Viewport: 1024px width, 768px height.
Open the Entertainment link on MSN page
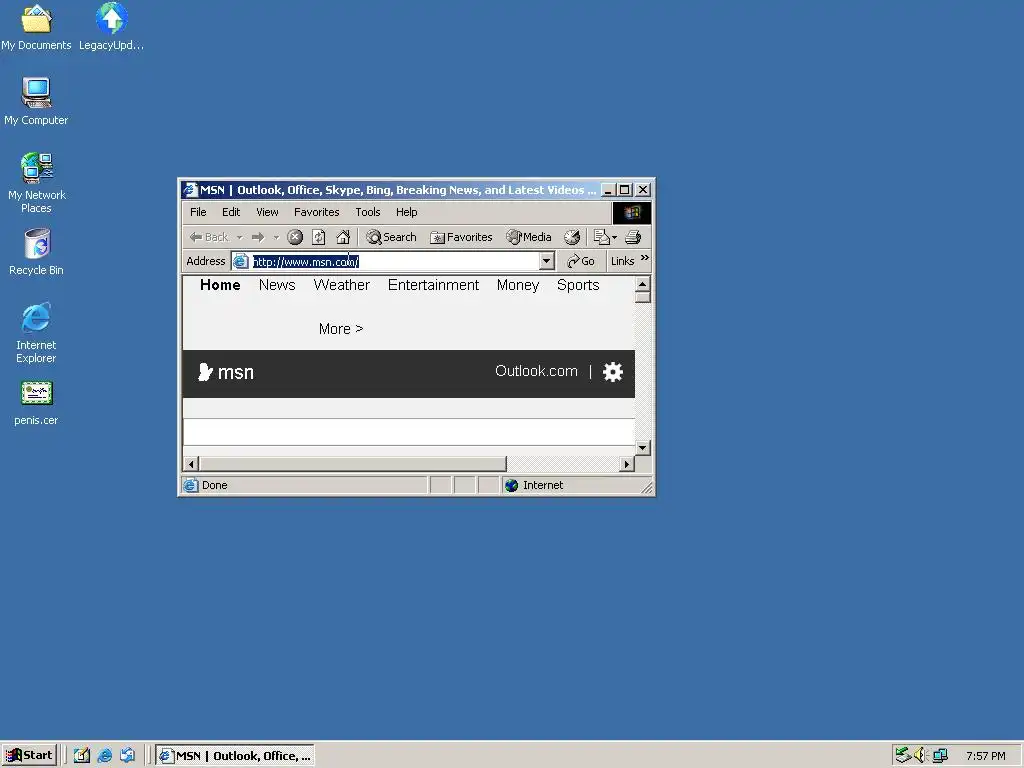(434, 285)
